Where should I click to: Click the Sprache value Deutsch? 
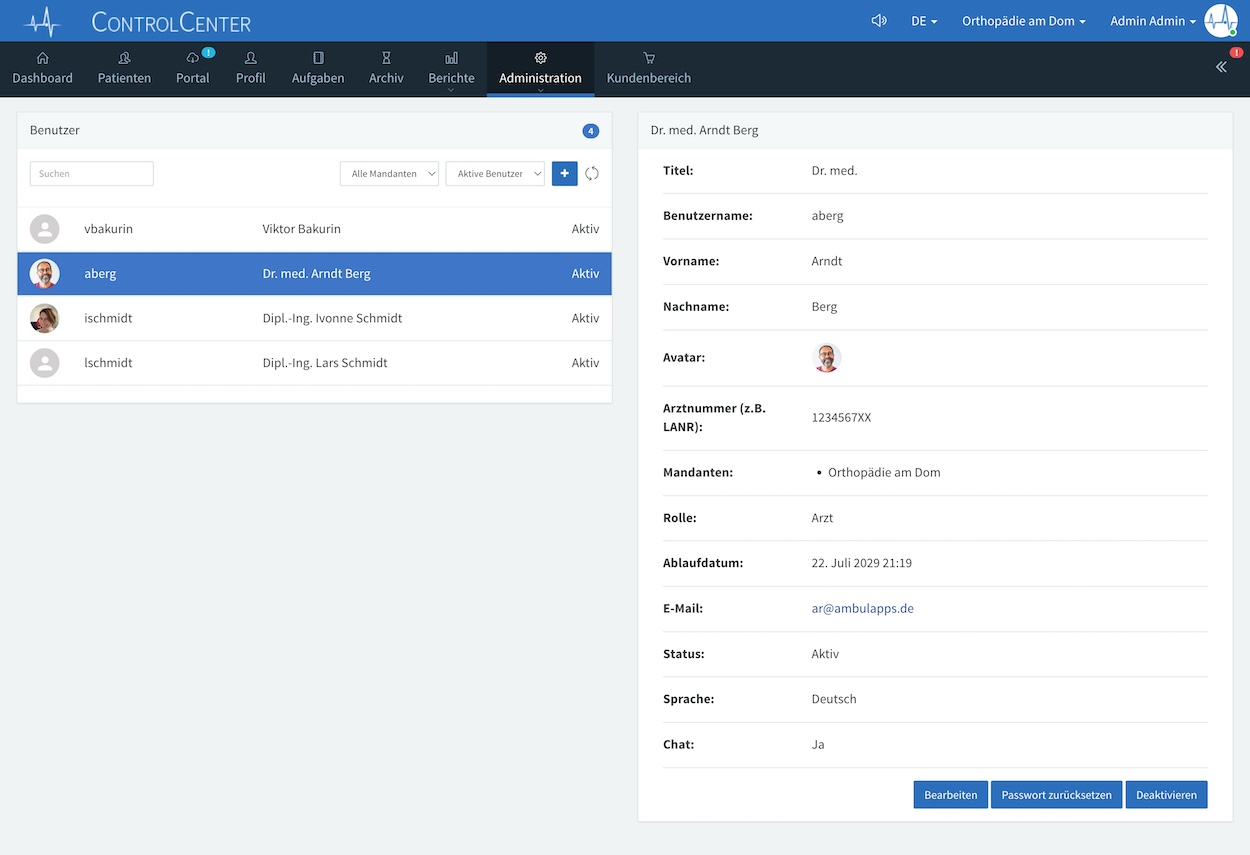(x=834, y=699)
